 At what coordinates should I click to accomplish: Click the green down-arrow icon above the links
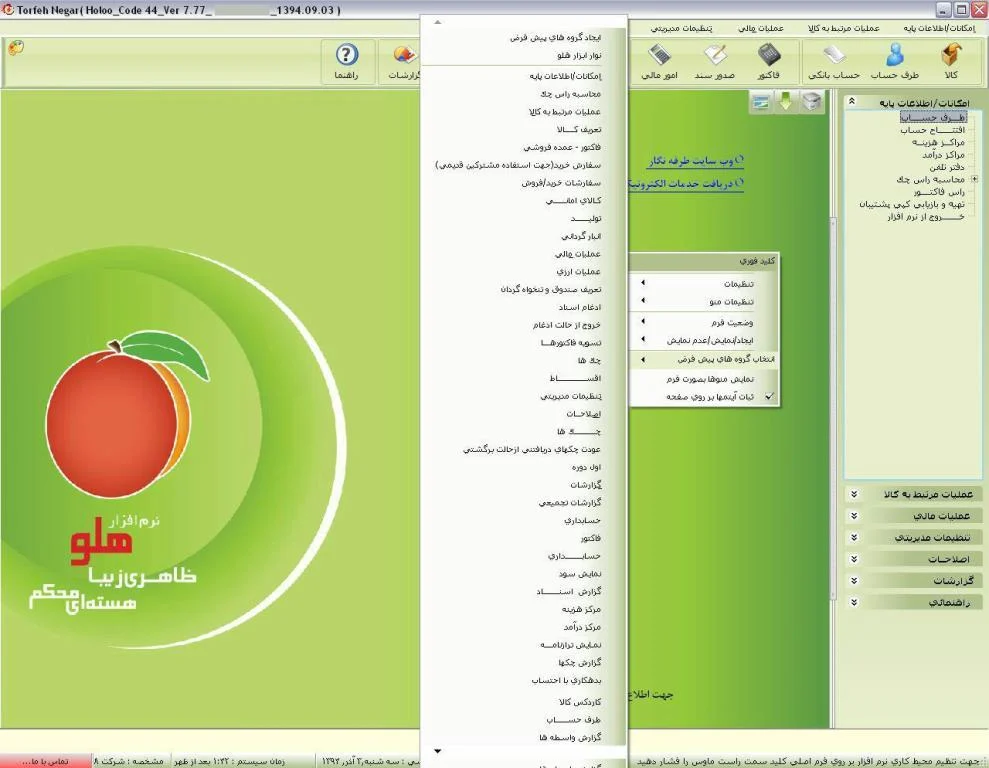coord(785,101)
